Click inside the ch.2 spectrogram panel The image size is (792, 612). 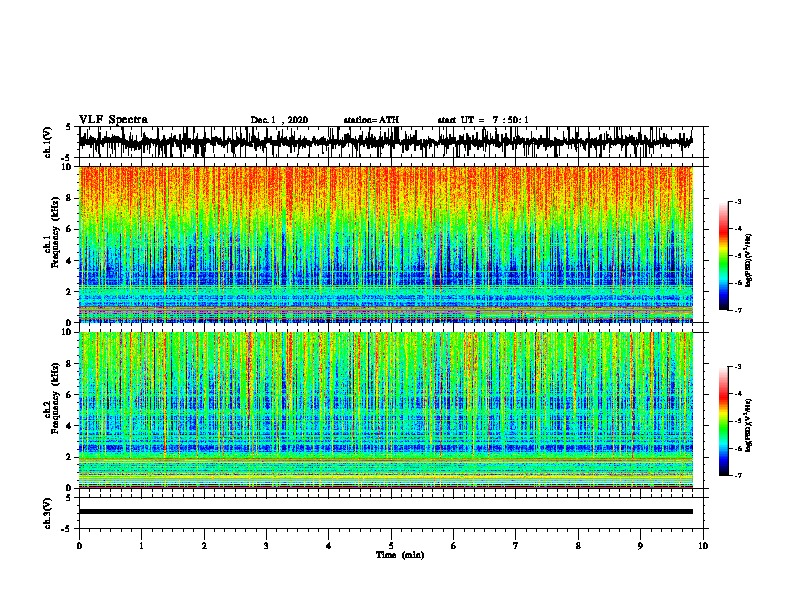coord(385,410)
